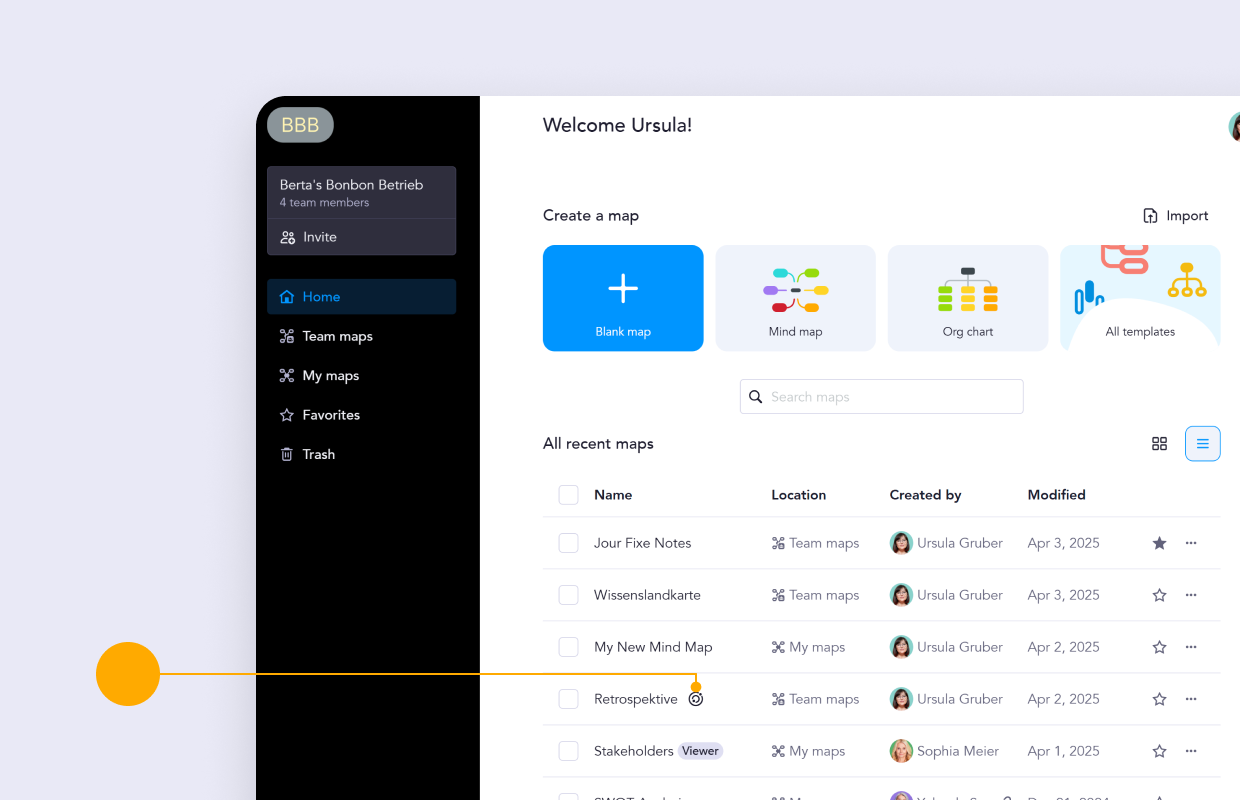Screen dimensions: 1240x800
Task: Sort by Created by column header
Action: click(926, 495)
